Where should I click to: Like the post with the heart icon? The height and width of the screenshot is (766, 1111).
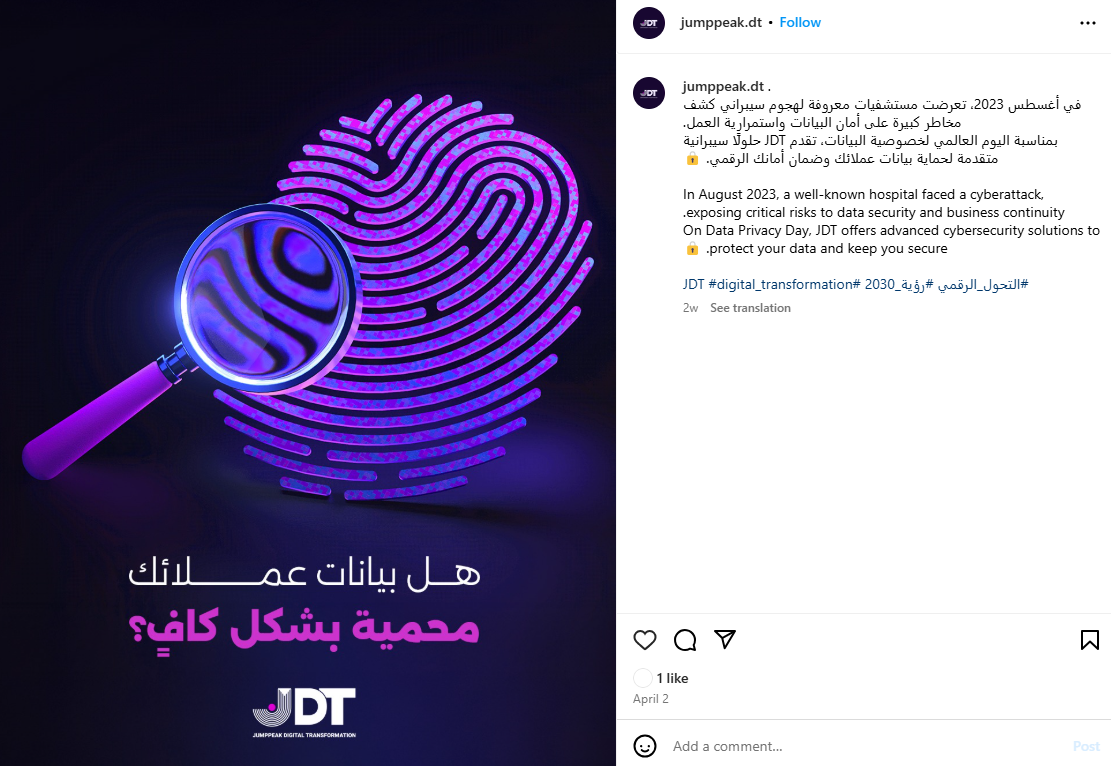644,640
